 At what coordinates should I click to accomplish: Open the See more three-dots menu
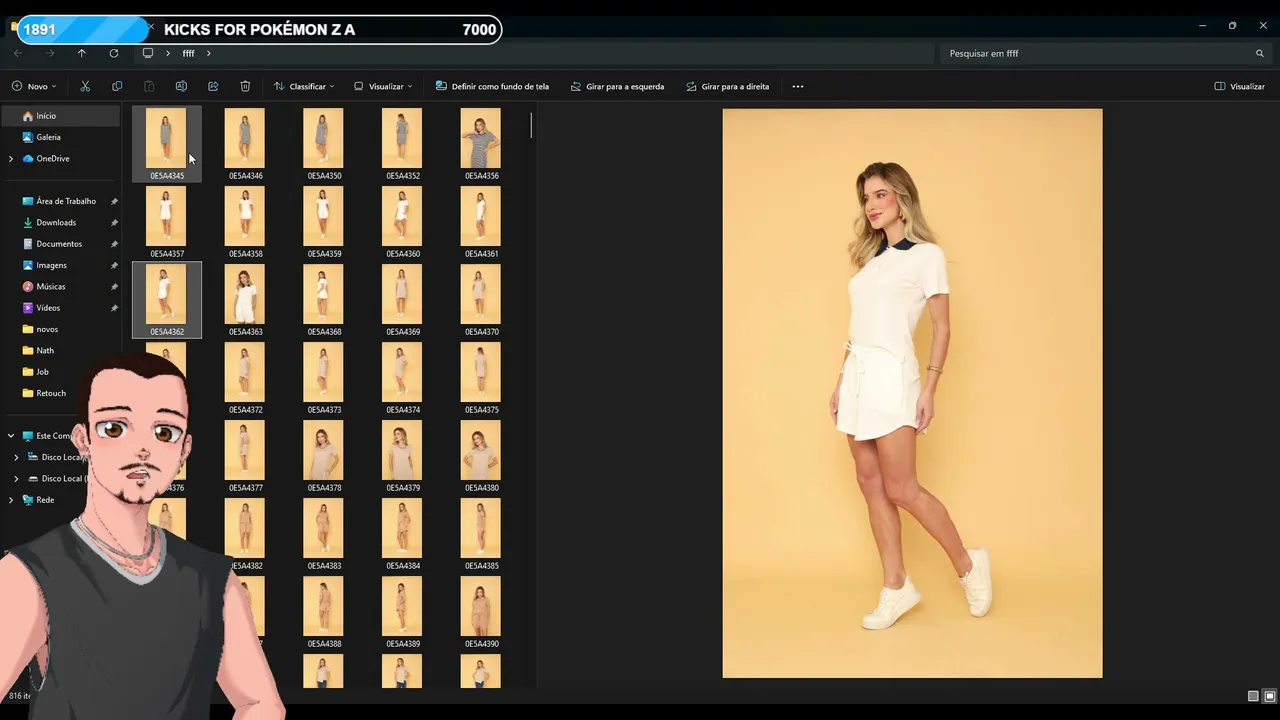(798, 86)
